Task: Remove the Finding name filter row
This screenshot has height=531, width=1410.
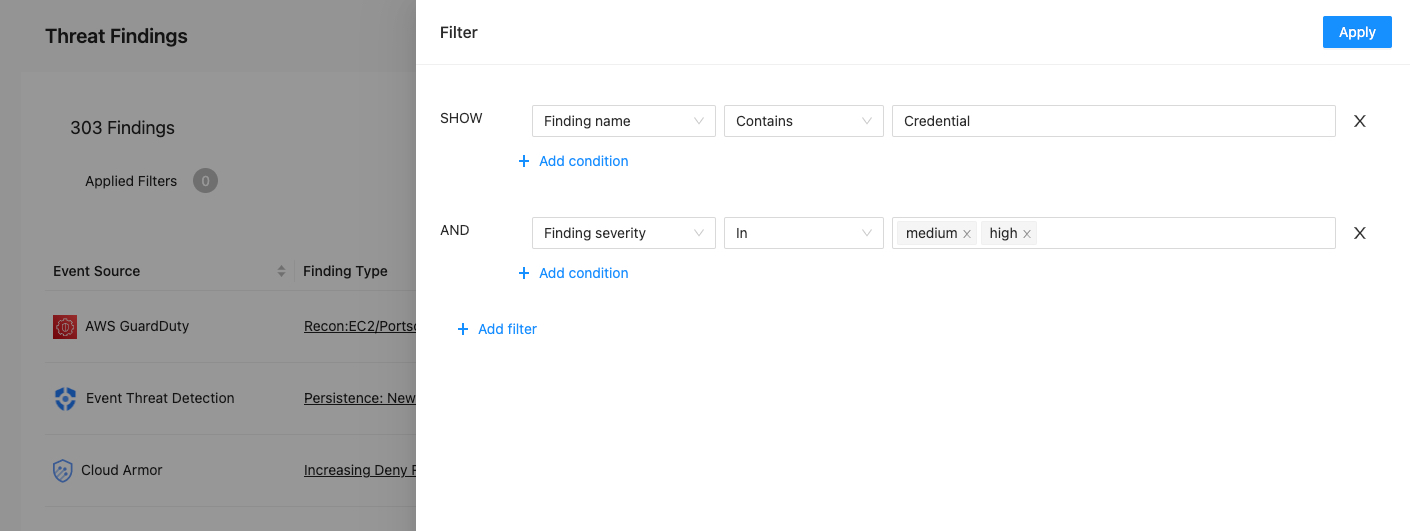Action: click(1359, 121)
